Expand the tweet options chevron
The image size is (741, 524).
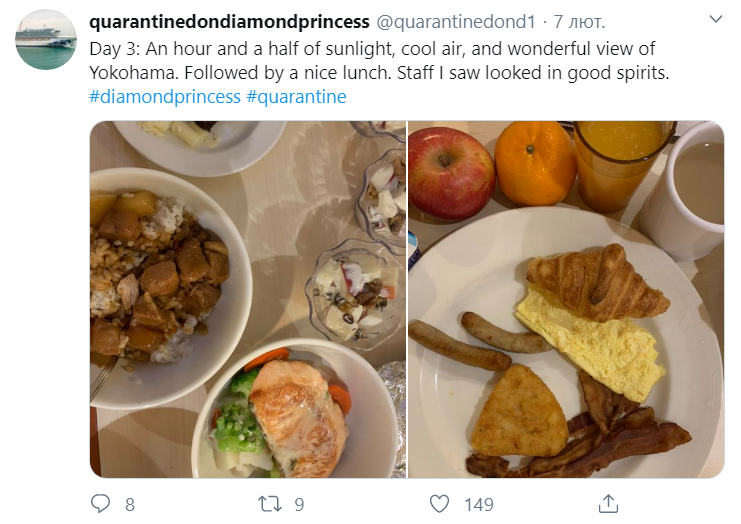coord(716,19)
